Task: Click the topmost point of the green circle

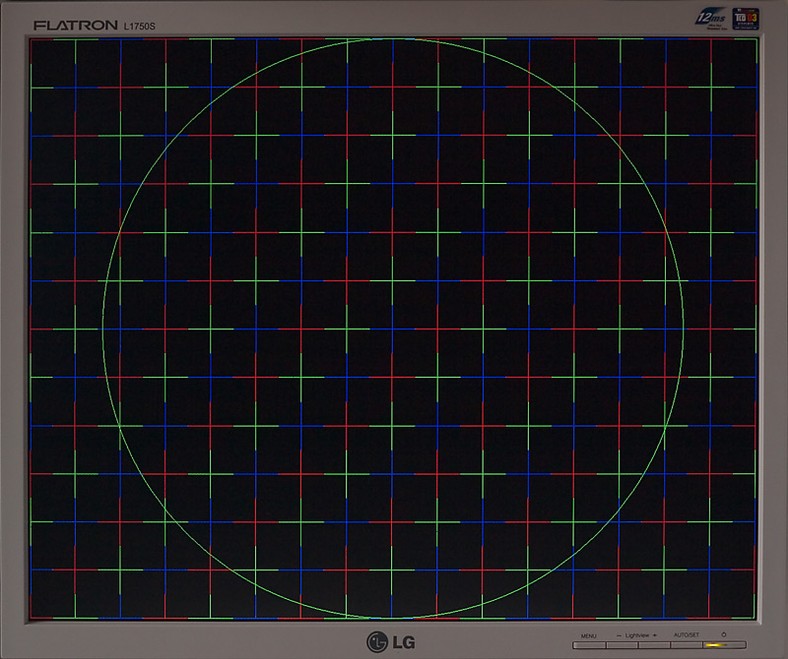Action: pos(393,39)
